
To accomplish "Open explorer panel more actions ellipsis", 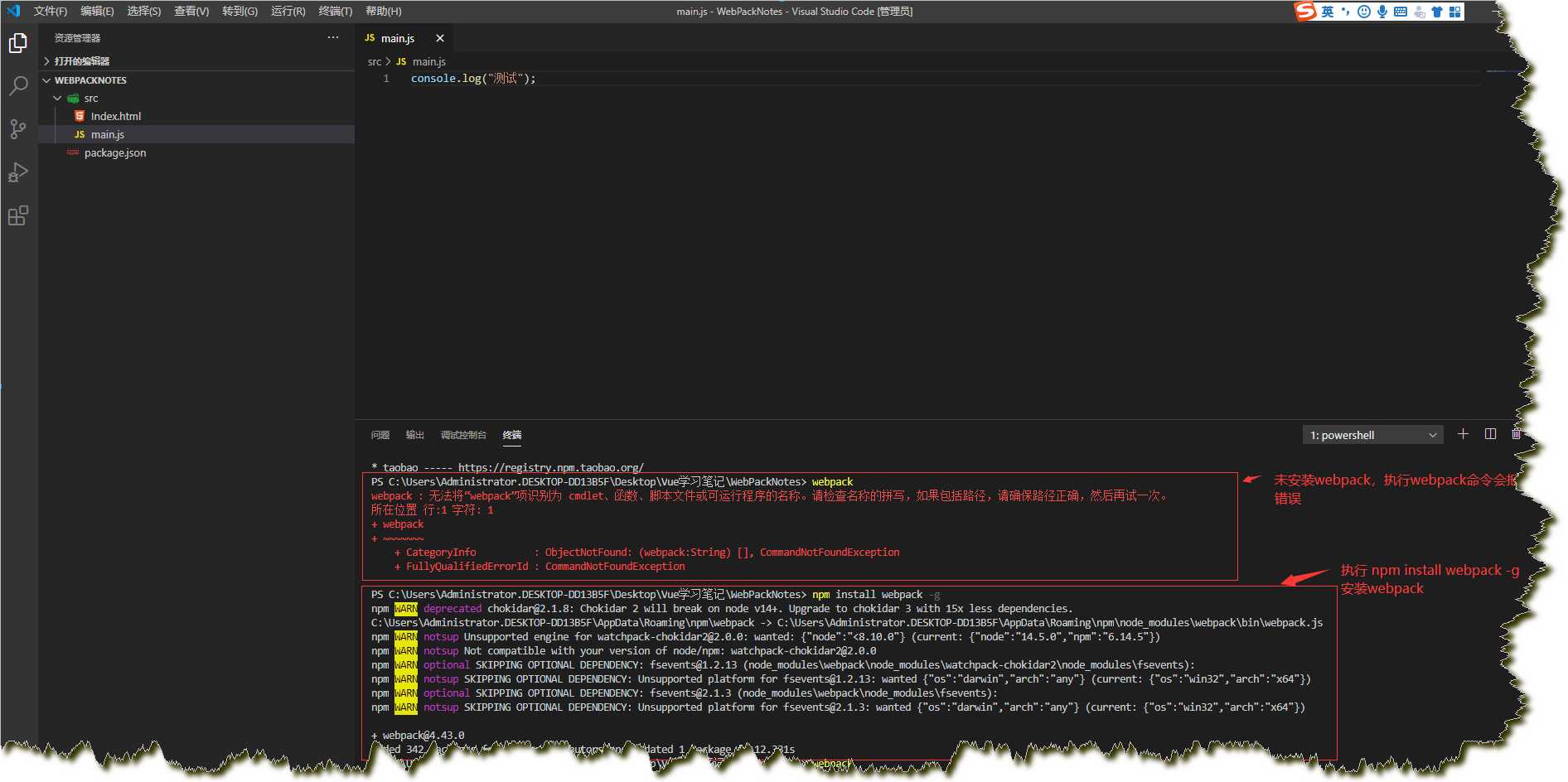I will 333,37.
